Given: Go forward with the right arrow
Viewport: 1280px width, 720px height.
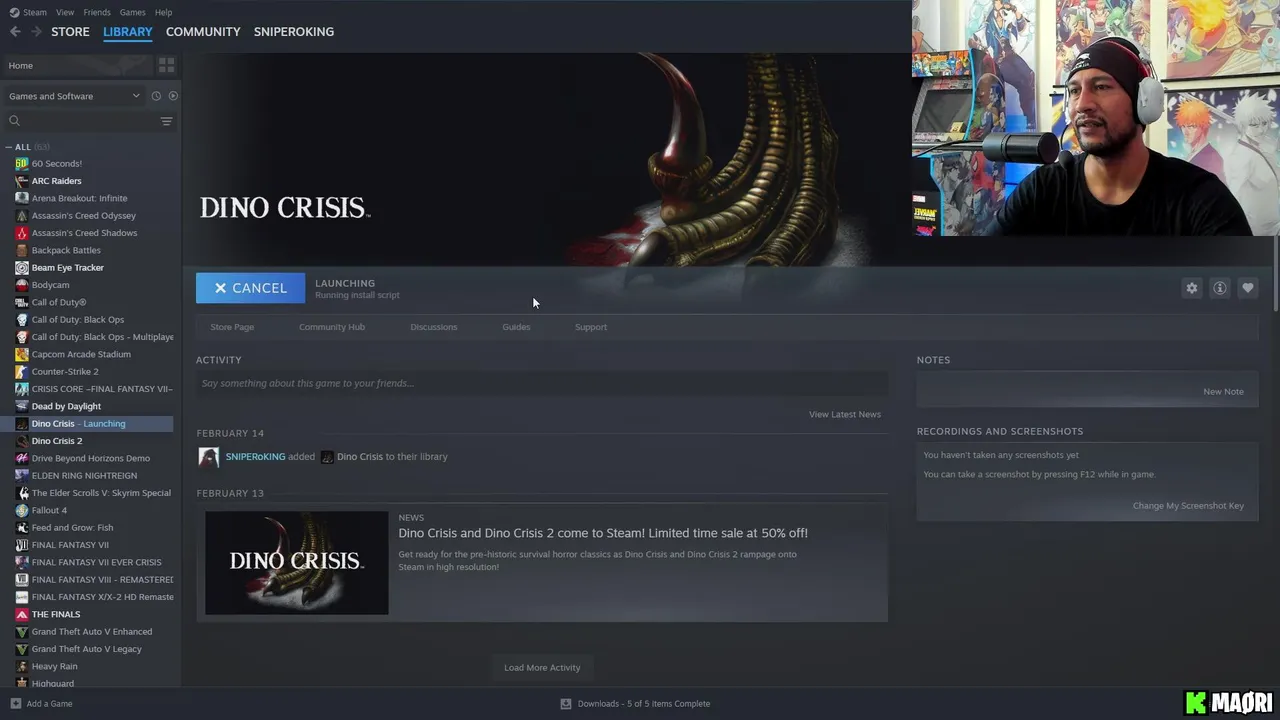Looking at the screenshot, I should 37,32.
